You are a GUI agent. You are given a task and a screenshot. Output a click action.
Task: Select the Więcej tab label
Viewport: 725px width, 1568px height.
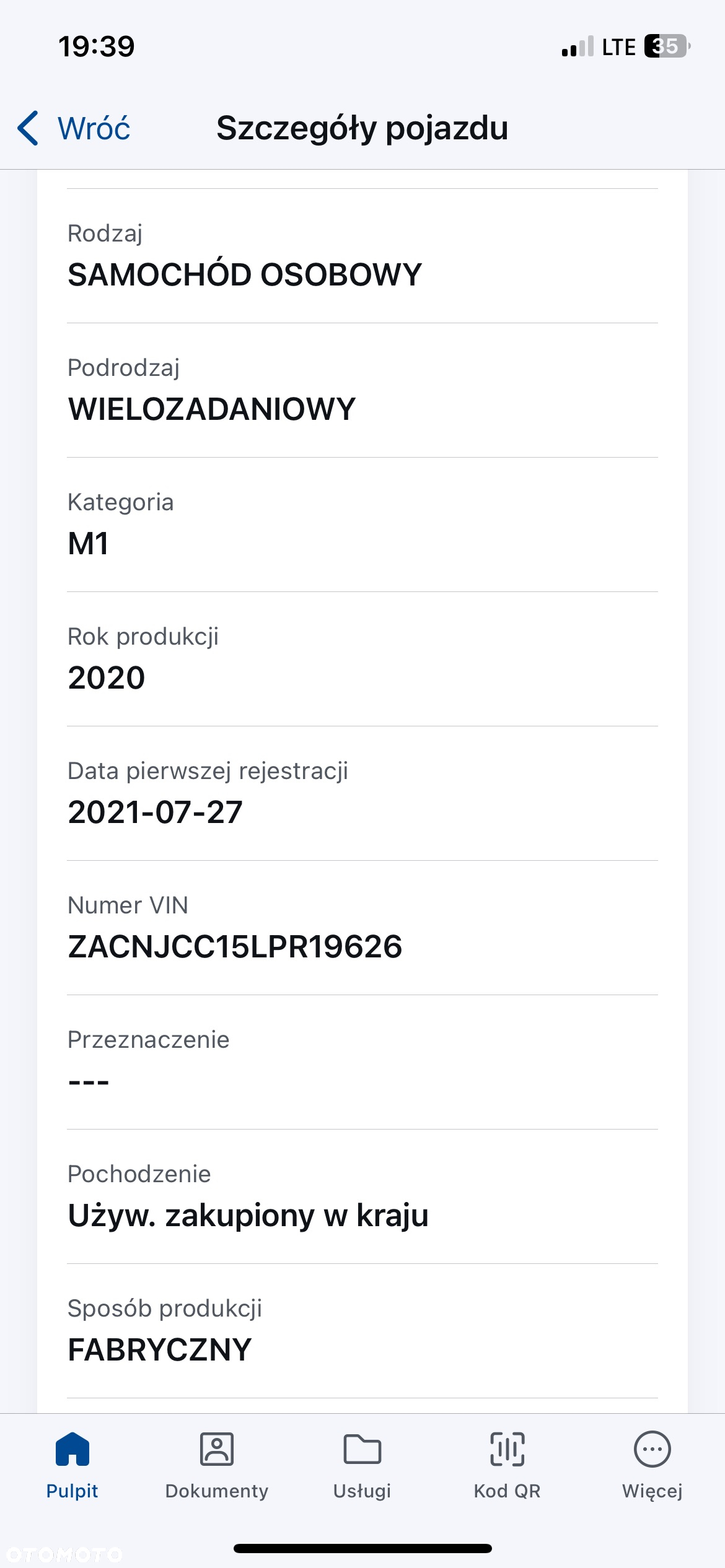[652, 1491]
